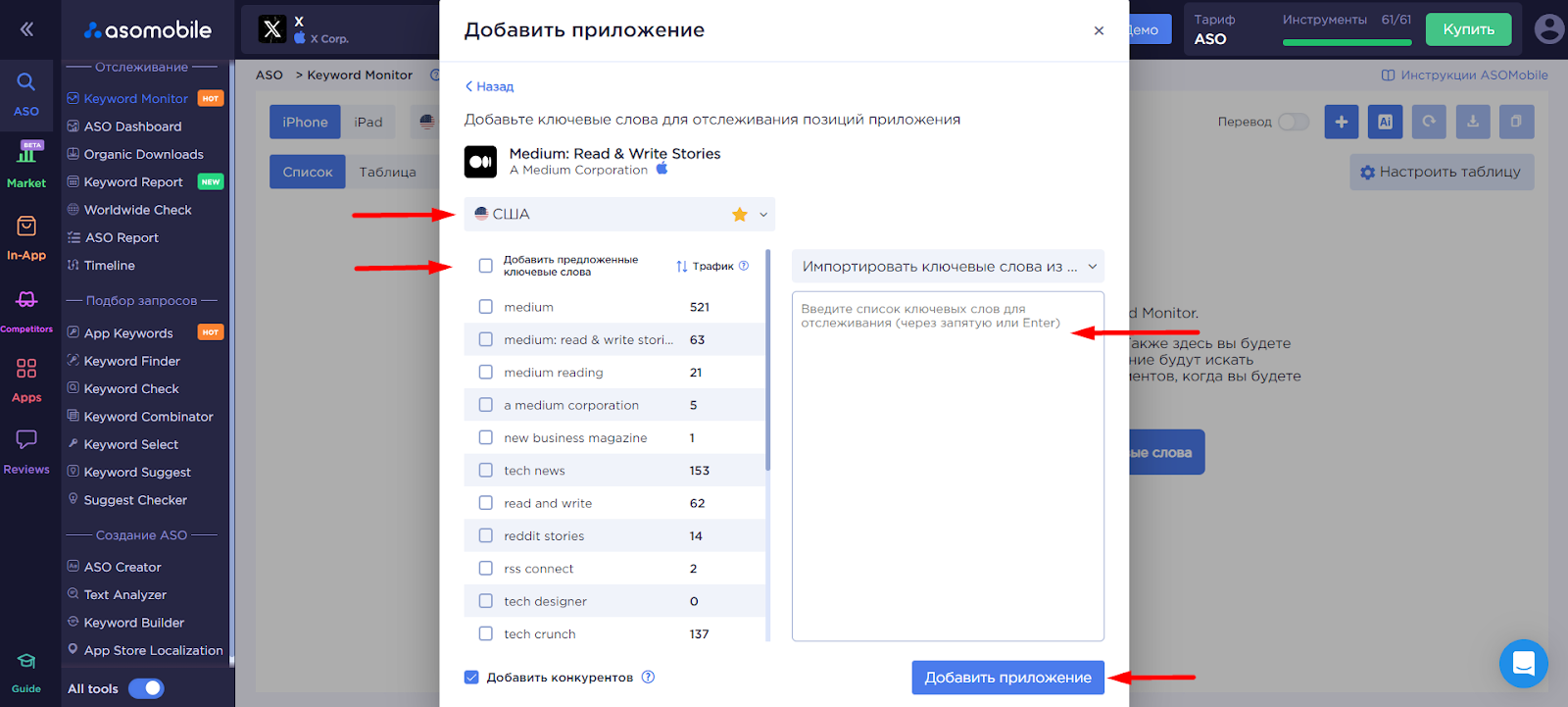Image resolution: width=1568 pixels, height=707 pixels.
Task: Click the keywords text input area
Action: (948, 466)
